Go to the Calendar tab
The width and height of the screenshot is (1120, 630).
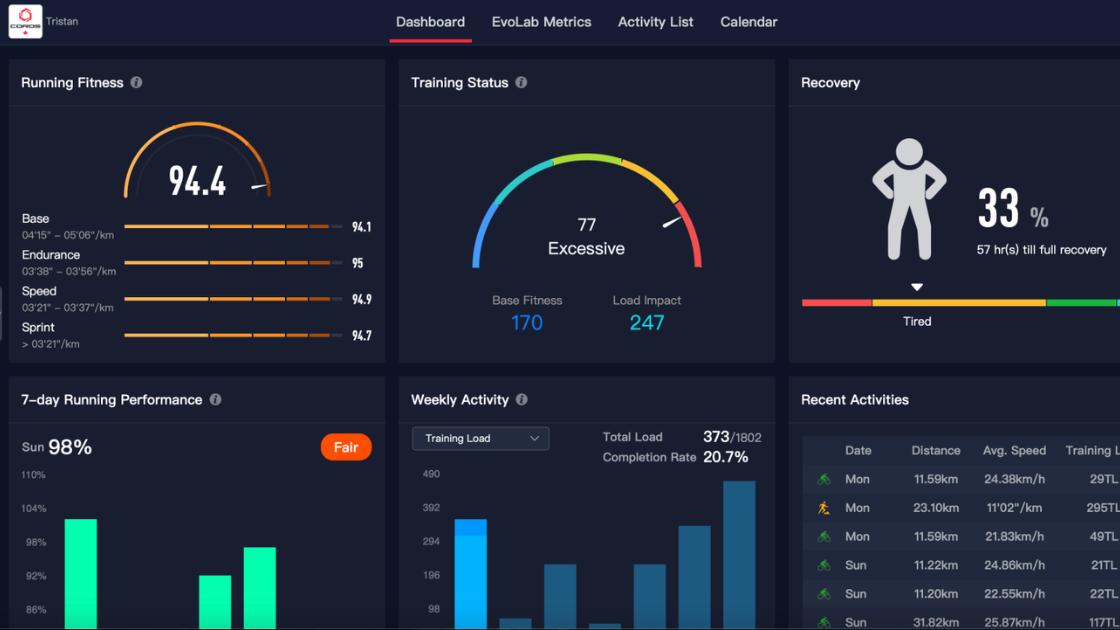[748, 21]
